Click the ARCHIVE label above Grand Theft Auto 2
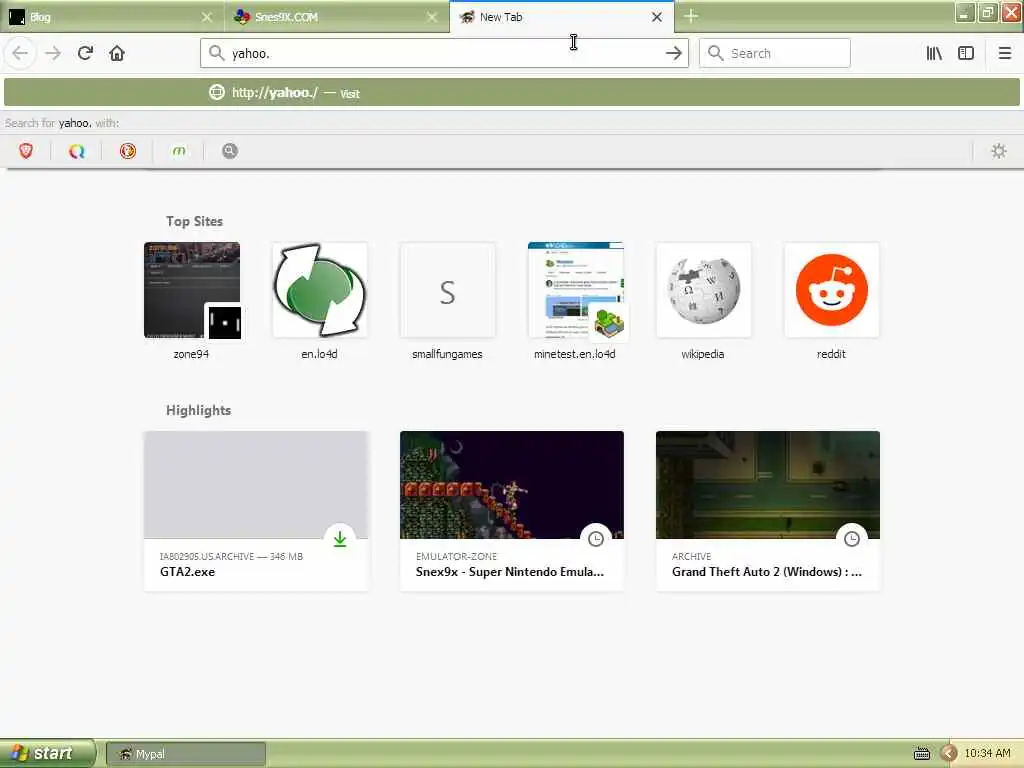1024x768 pixels. click(x=692, y=556)
